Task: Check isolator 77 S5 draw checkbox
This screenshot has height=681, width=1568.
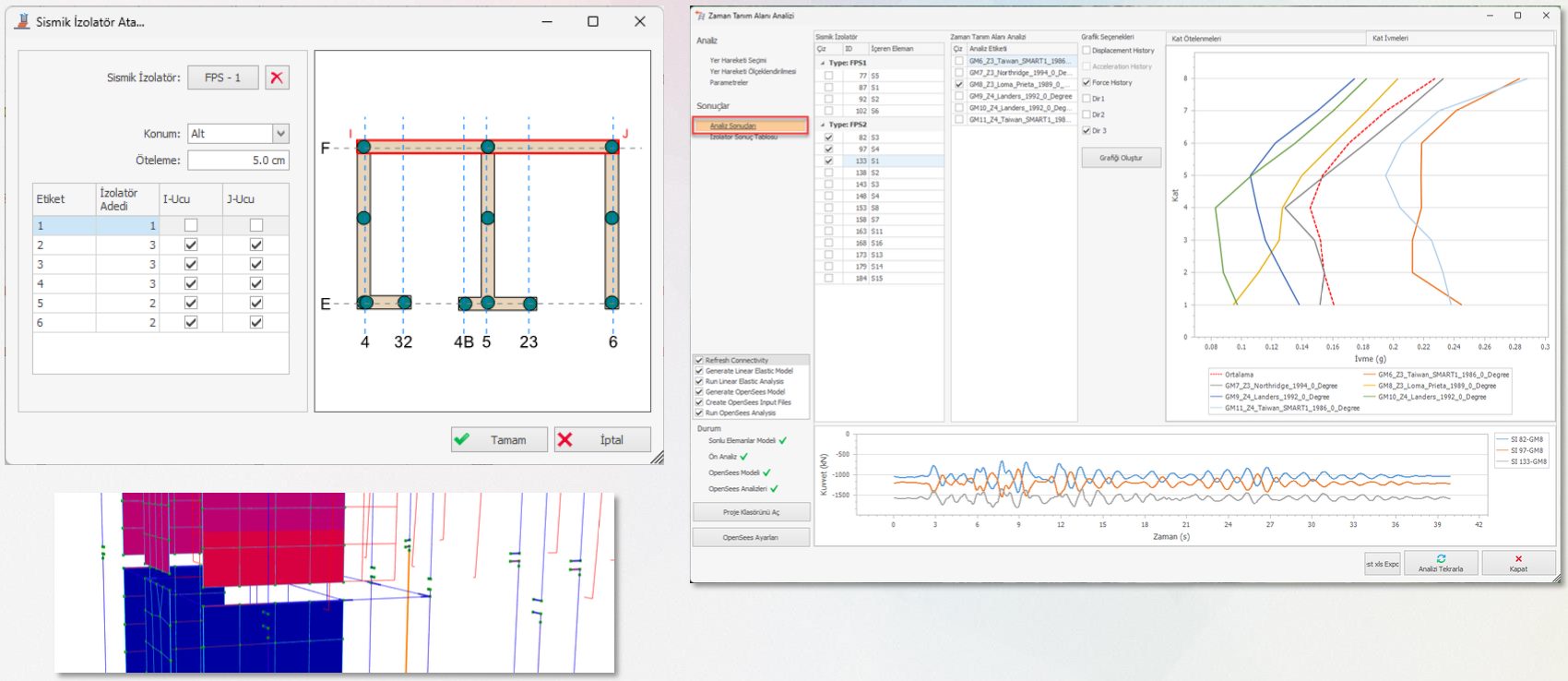Action: point(828,76)
